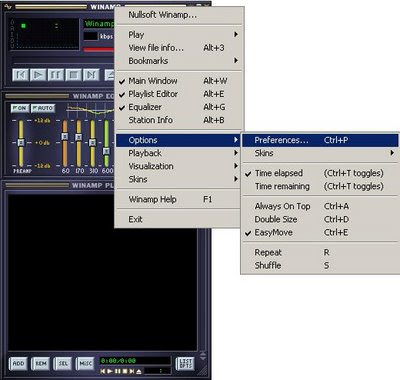Select the Time elapsed option
This screenshot has height=380, width=400.
tap(320, 173)
